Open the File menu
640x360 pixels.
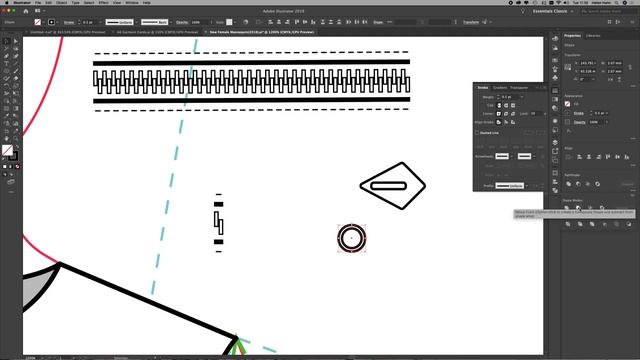pos(38,2)
